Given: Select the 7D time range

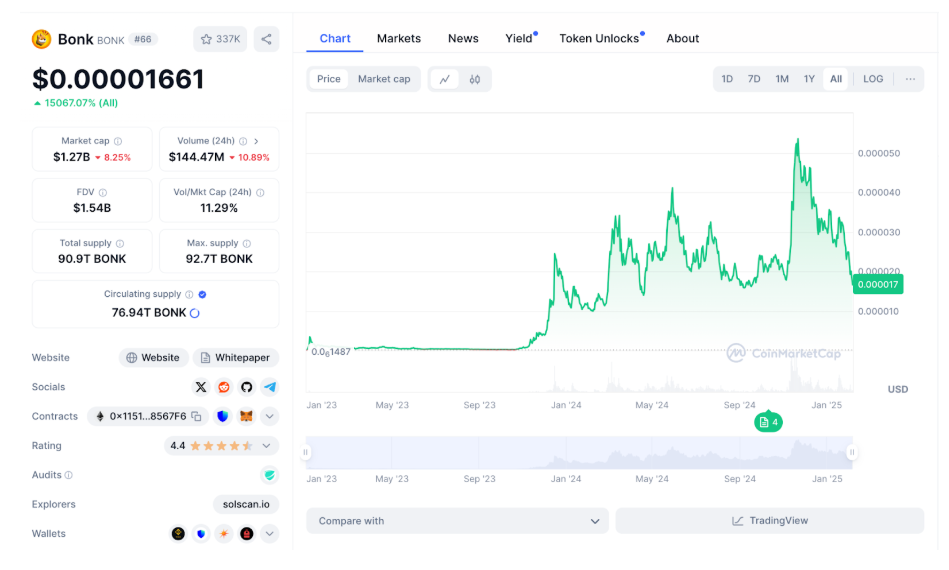Looking at the screenshot, I should point(754,79).
